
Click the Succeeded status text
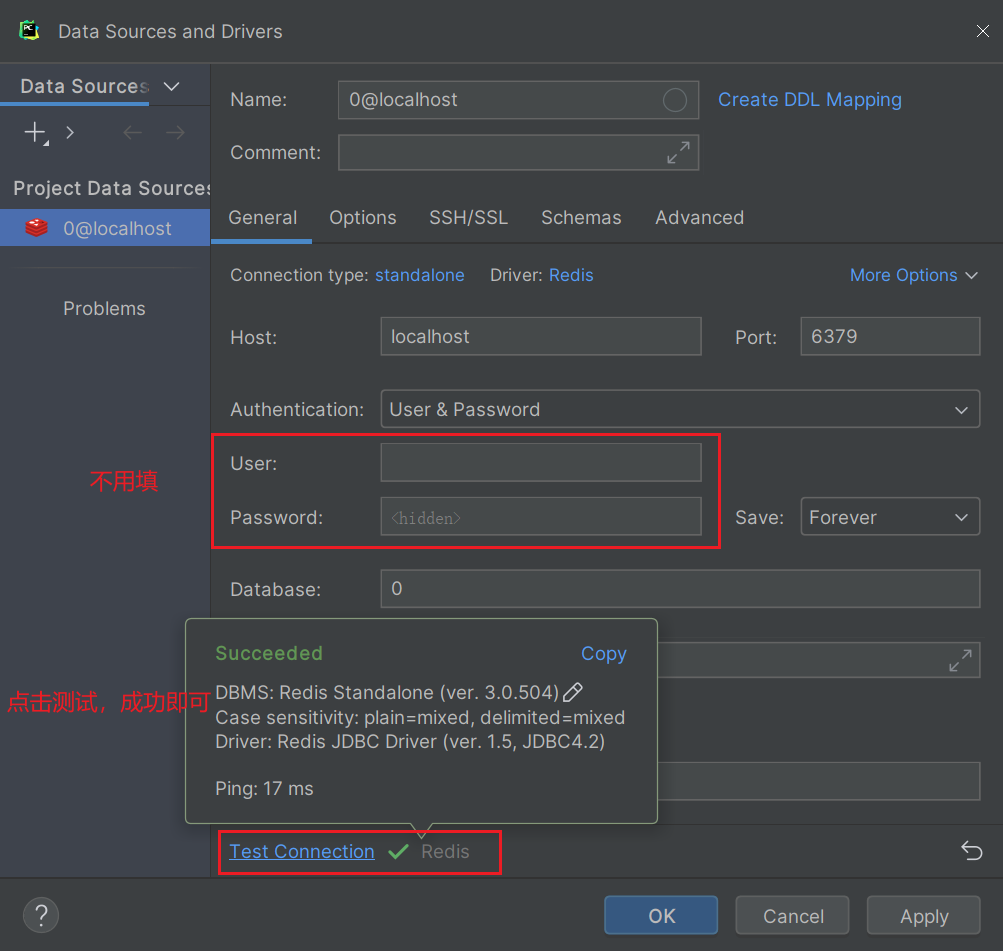[269, 653]
